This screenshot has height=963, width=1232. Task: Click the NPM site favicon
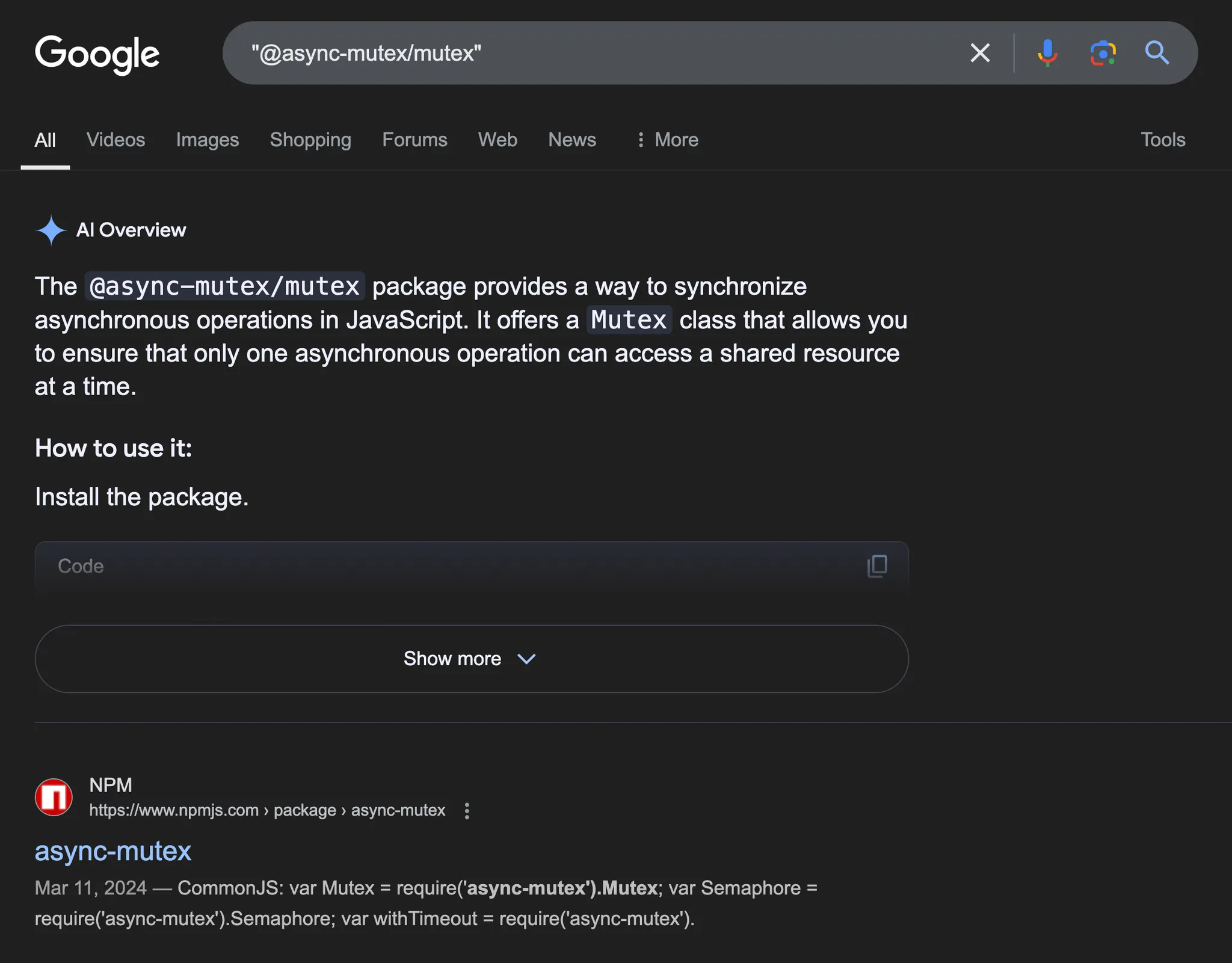point(54,797)
